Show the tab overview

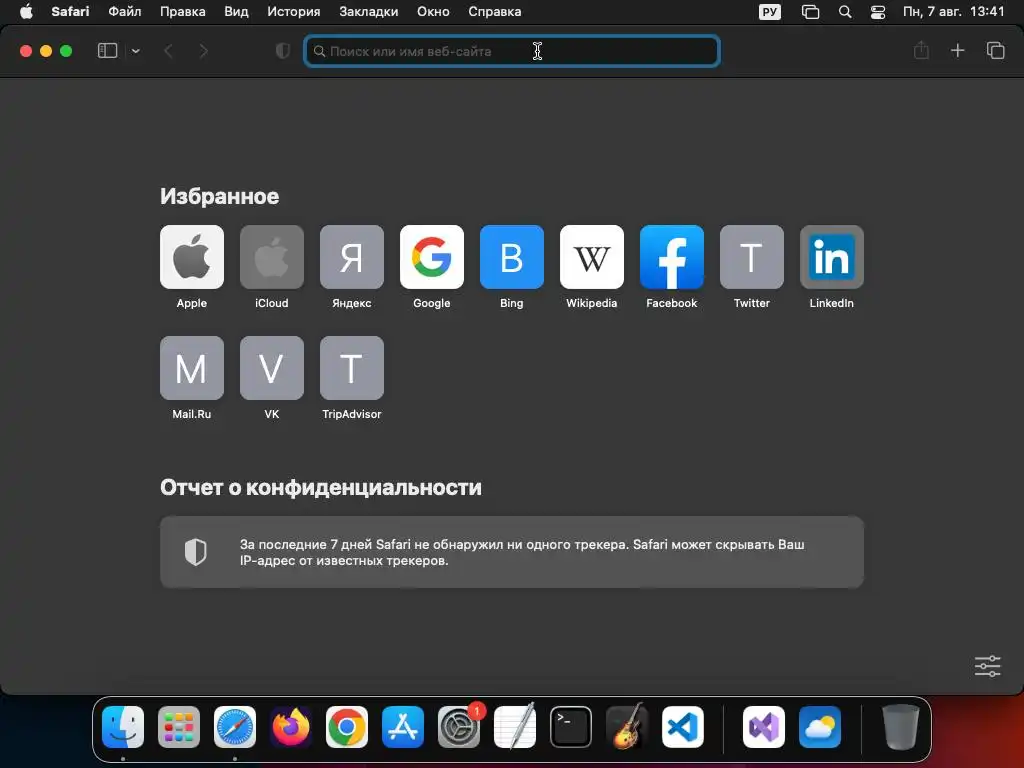(x=995, y=50)
